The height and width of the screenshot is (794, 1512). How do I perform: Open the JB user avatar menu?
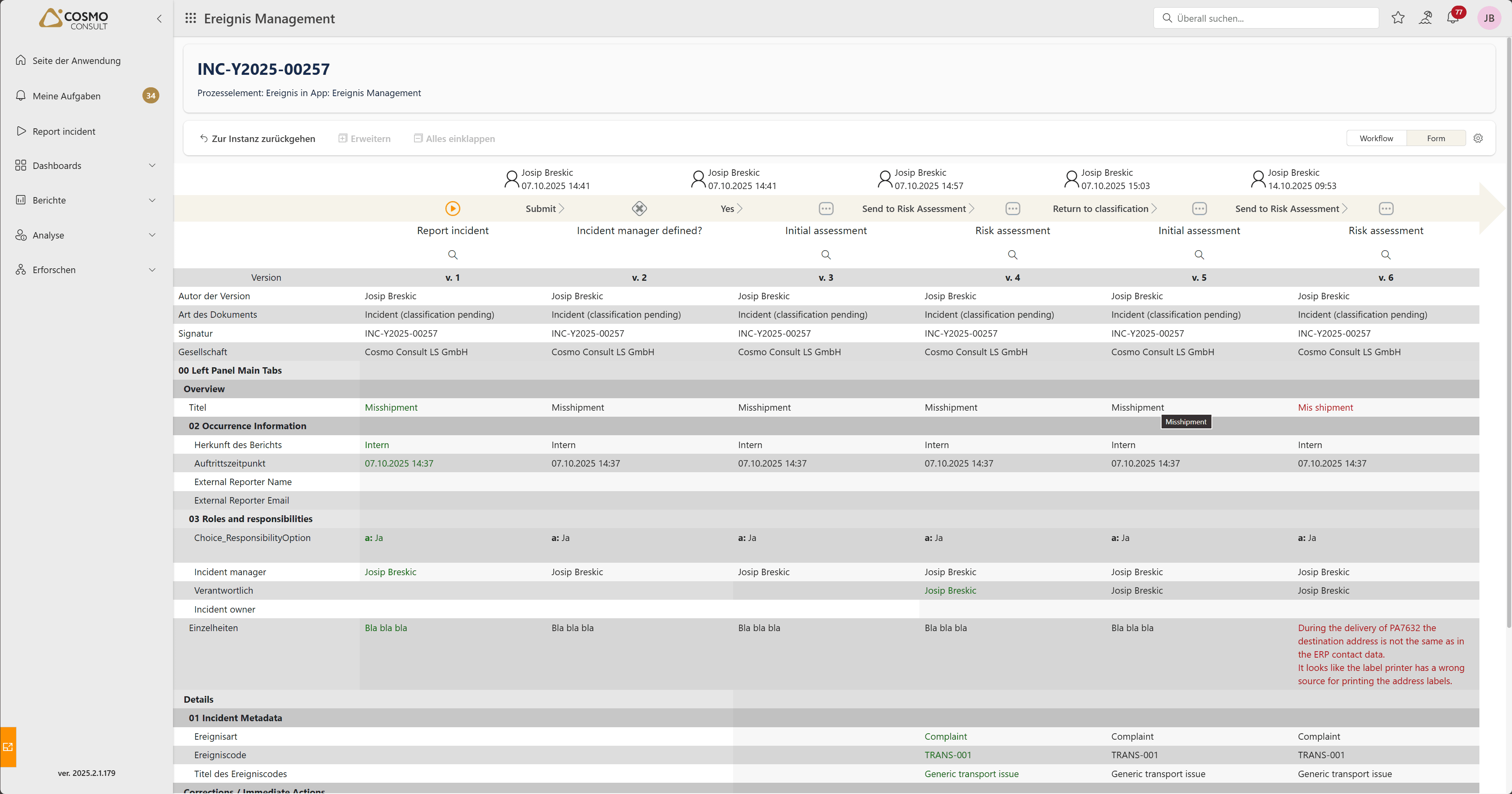(x=1489, y=18)
